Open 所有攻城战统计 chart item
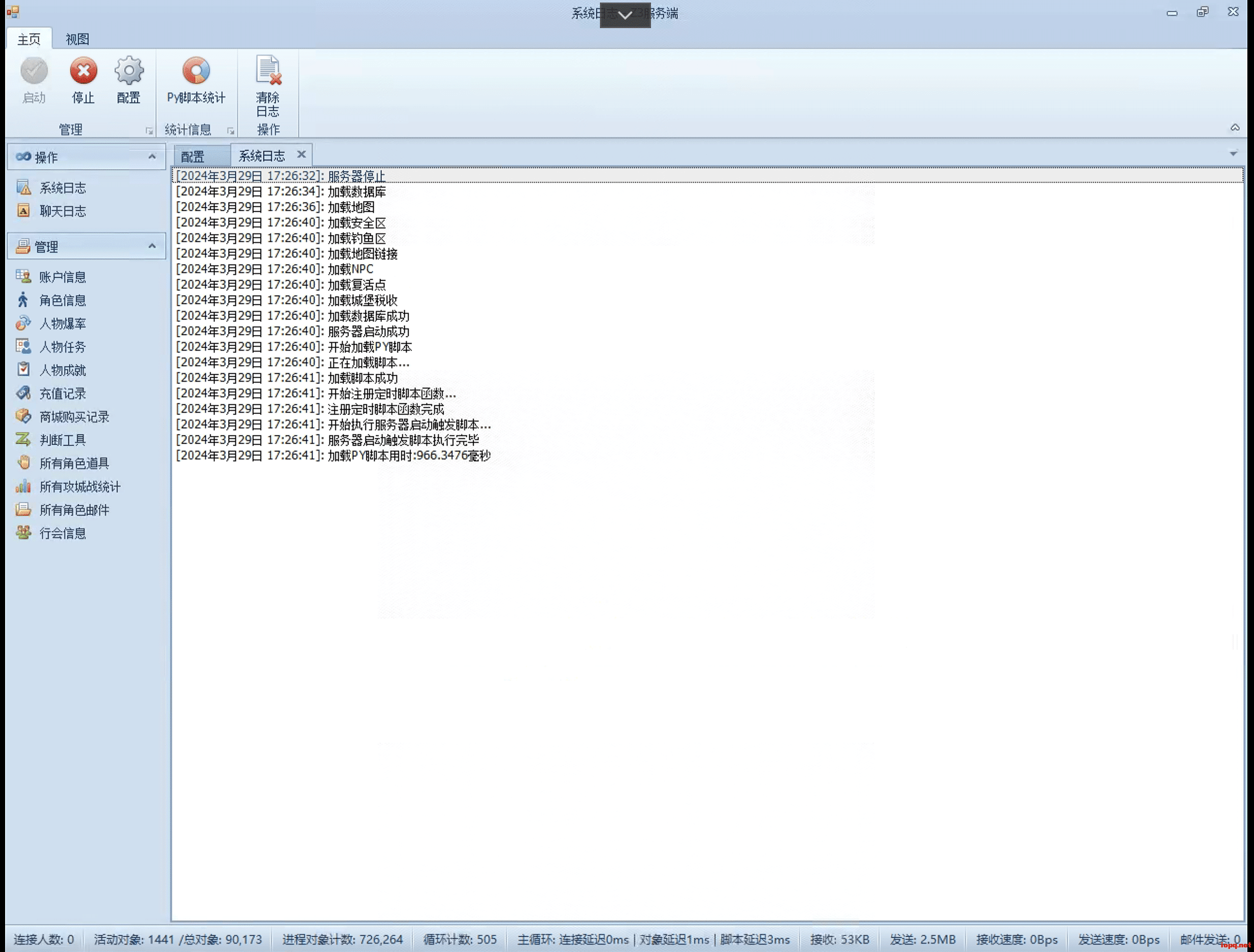The width and height of the screenshot is (1254, 952). click(x=79, y=487)
